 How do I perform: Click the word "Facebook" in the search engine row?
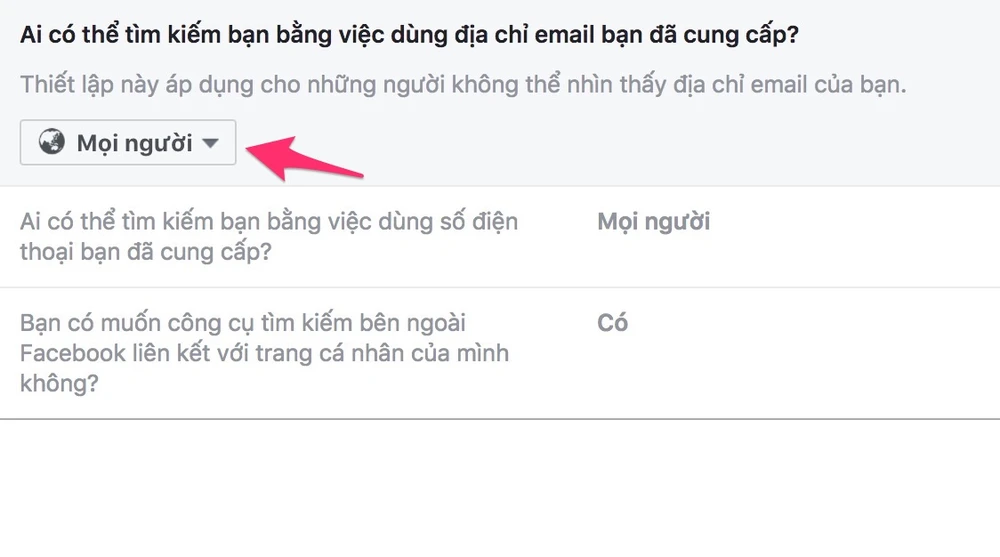(x=73, y=353)
